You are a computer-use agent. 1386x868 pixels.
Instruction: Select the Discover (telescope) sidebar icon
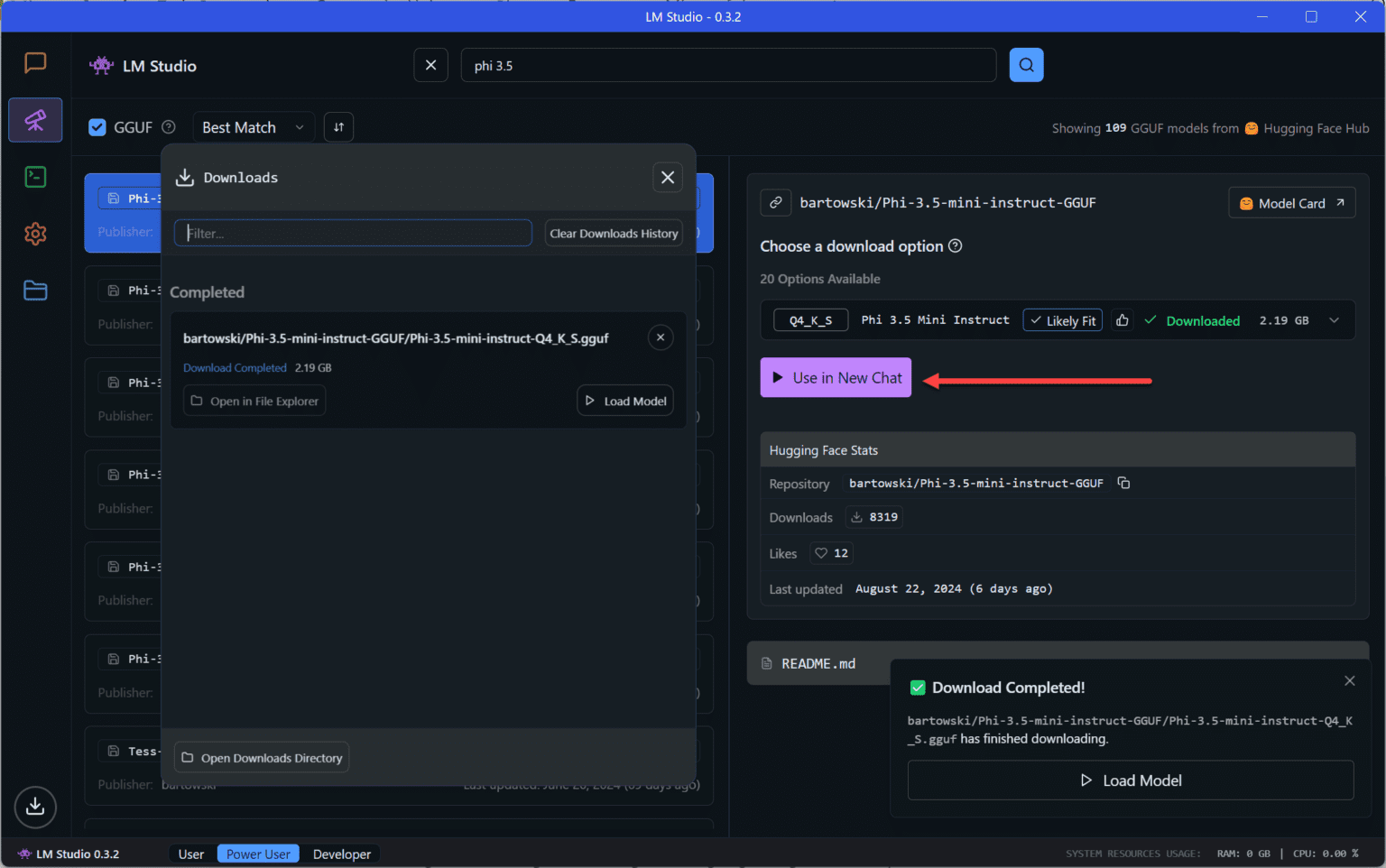[x=35, y=120]
